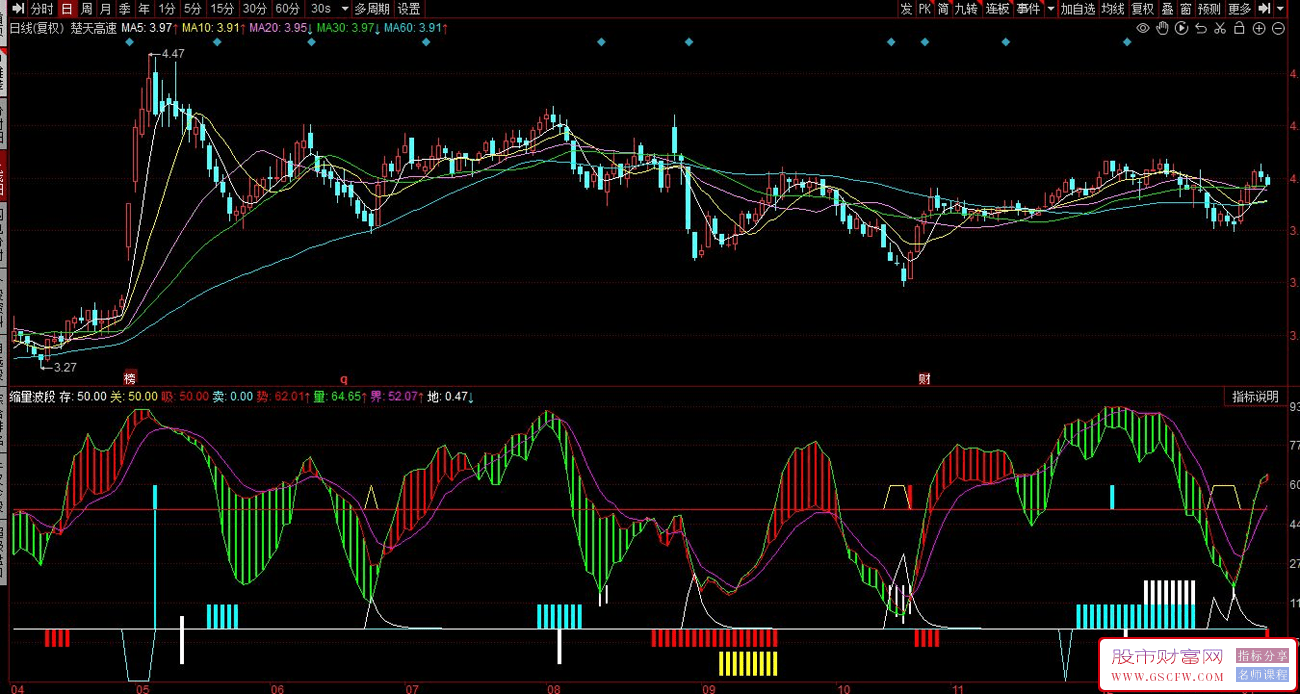1300x694 pixels.
Task: Toggle the chart lock icon
Action: point(1239,28)
